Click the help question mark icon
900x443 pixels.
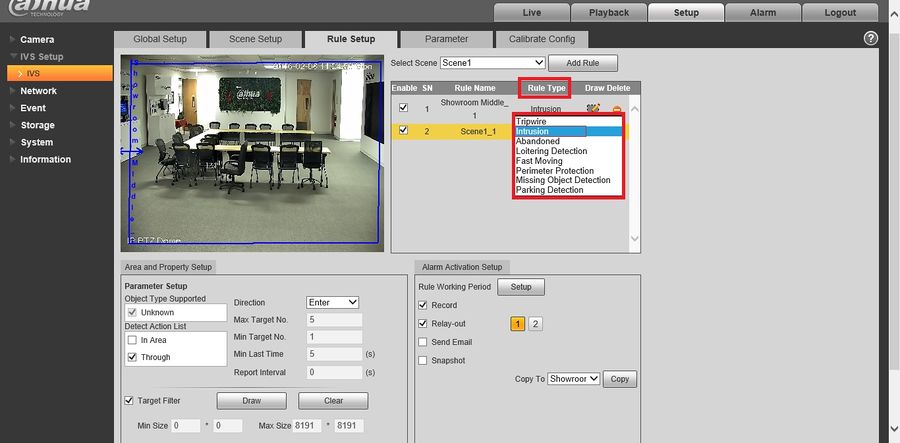pos(870,38)
